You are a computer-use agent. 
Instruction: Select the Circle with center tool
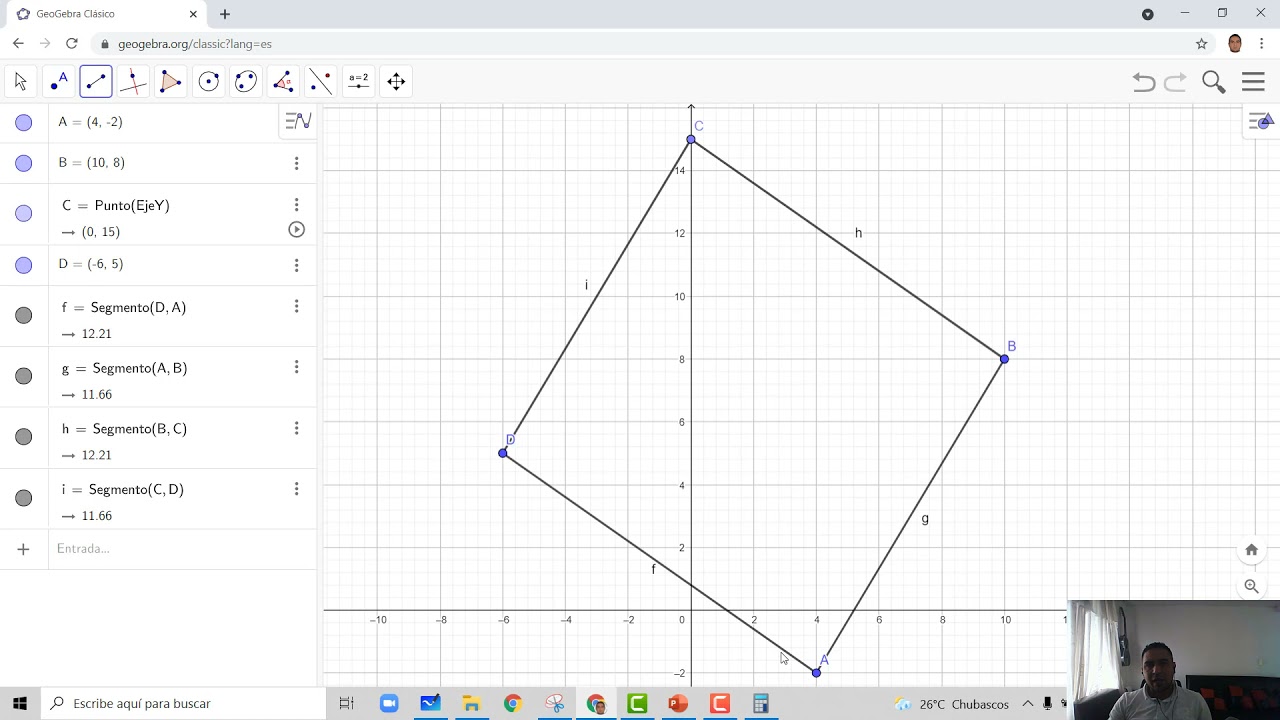point(208,82)
